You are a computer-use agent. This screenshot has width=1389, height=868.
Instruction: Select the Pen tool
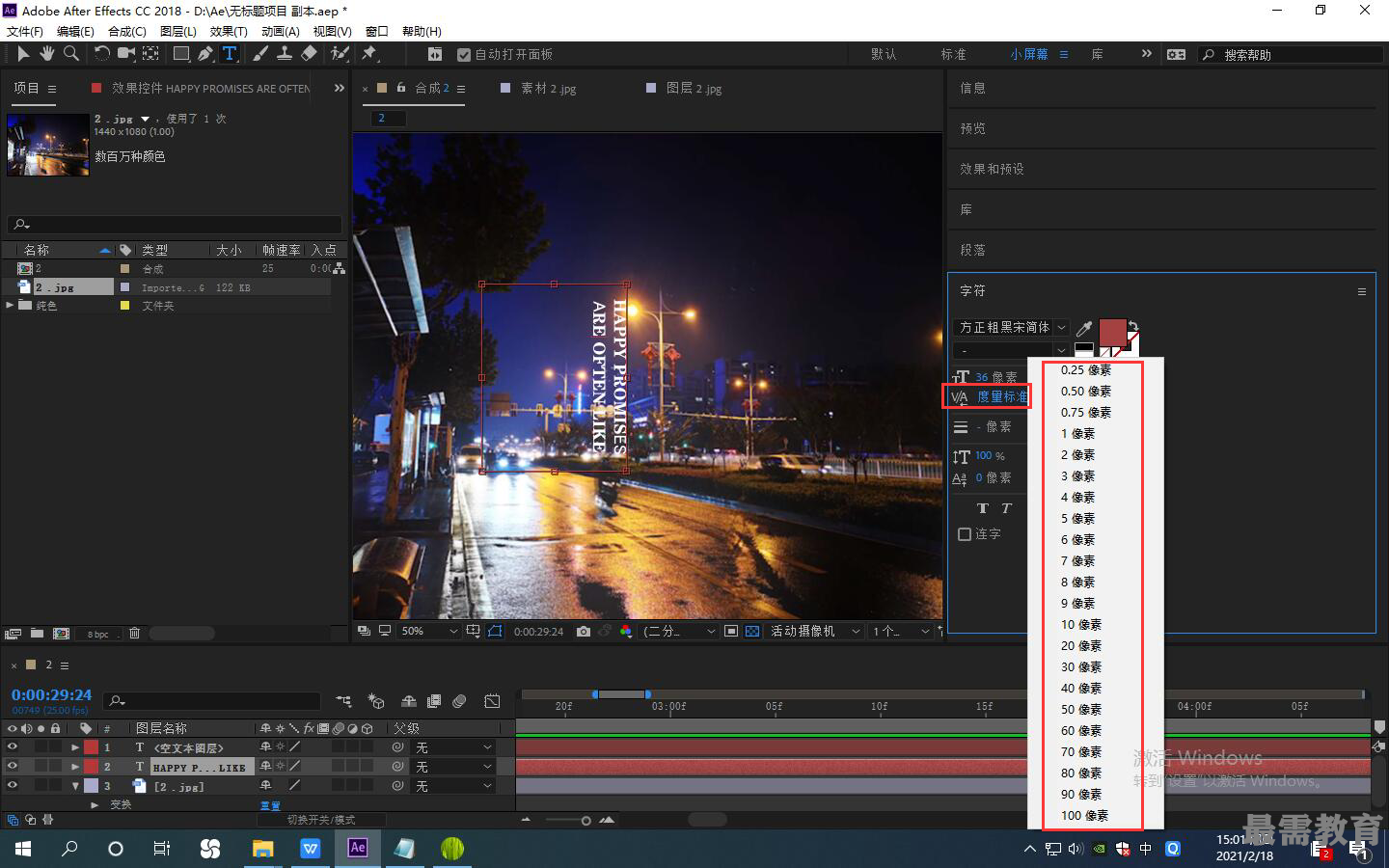(x=204, y=54)
